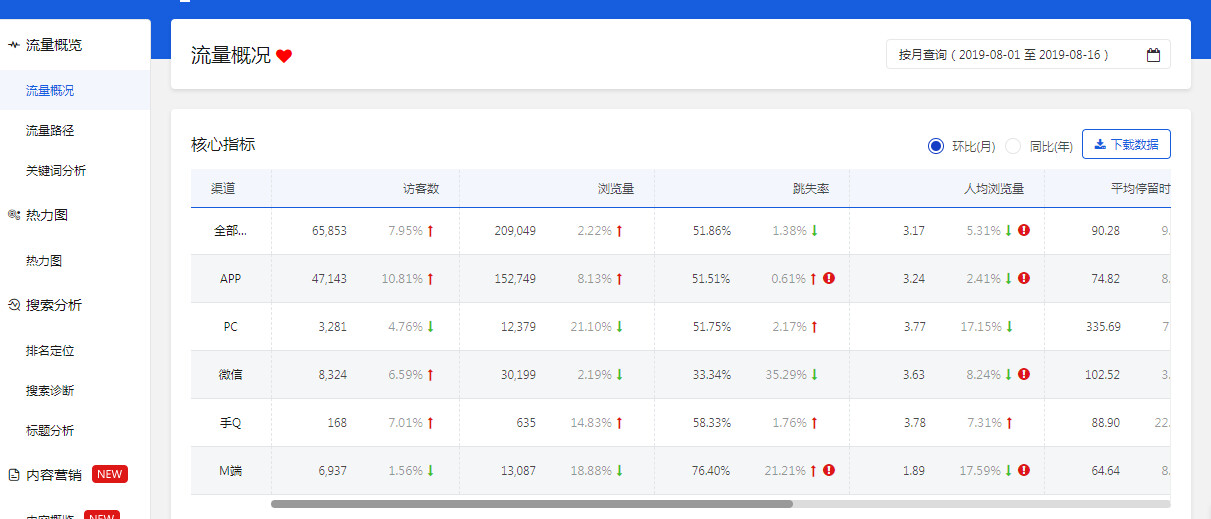Select the 同比(年) radio button
1211x519 pixels.
click(x=1013, y=146)
